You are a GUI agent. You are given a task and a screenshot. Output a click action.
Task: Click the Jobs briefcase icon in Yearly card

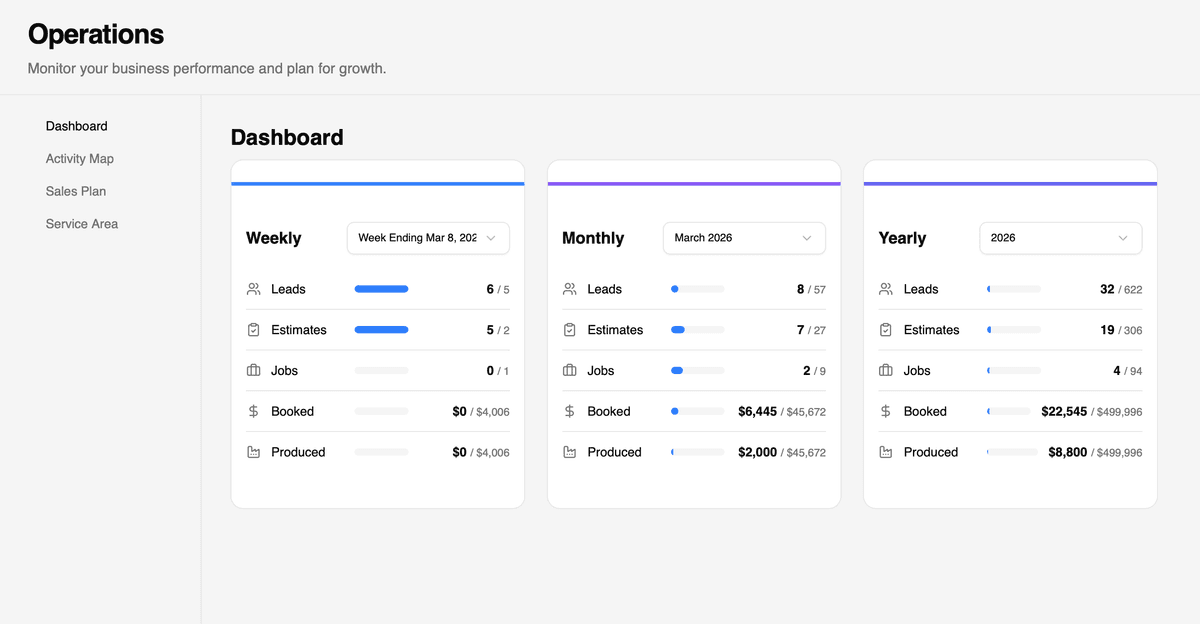point(886,370)
